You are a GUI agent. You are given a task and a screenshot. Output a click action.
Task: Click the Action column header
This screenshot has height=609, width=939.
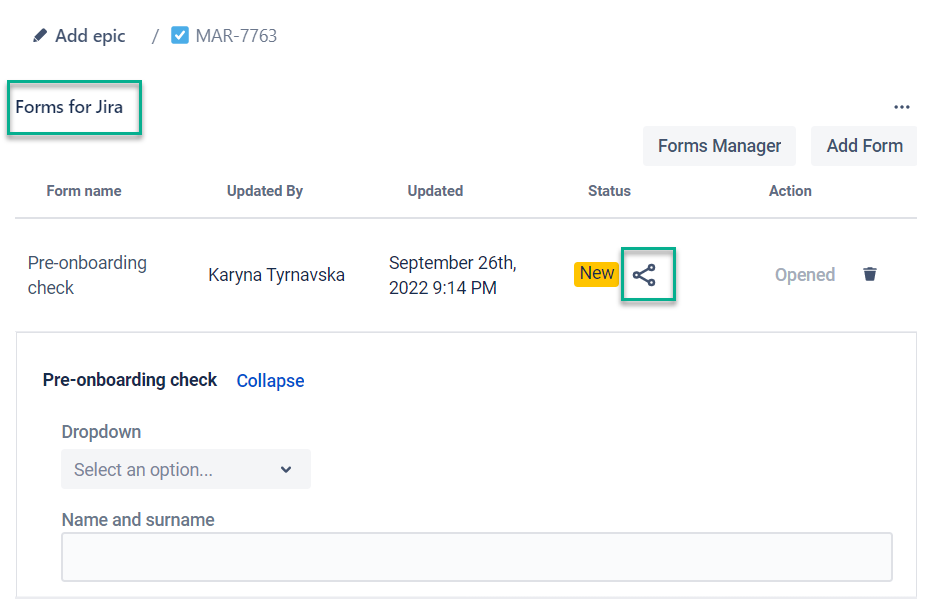[x=790, y=191]
